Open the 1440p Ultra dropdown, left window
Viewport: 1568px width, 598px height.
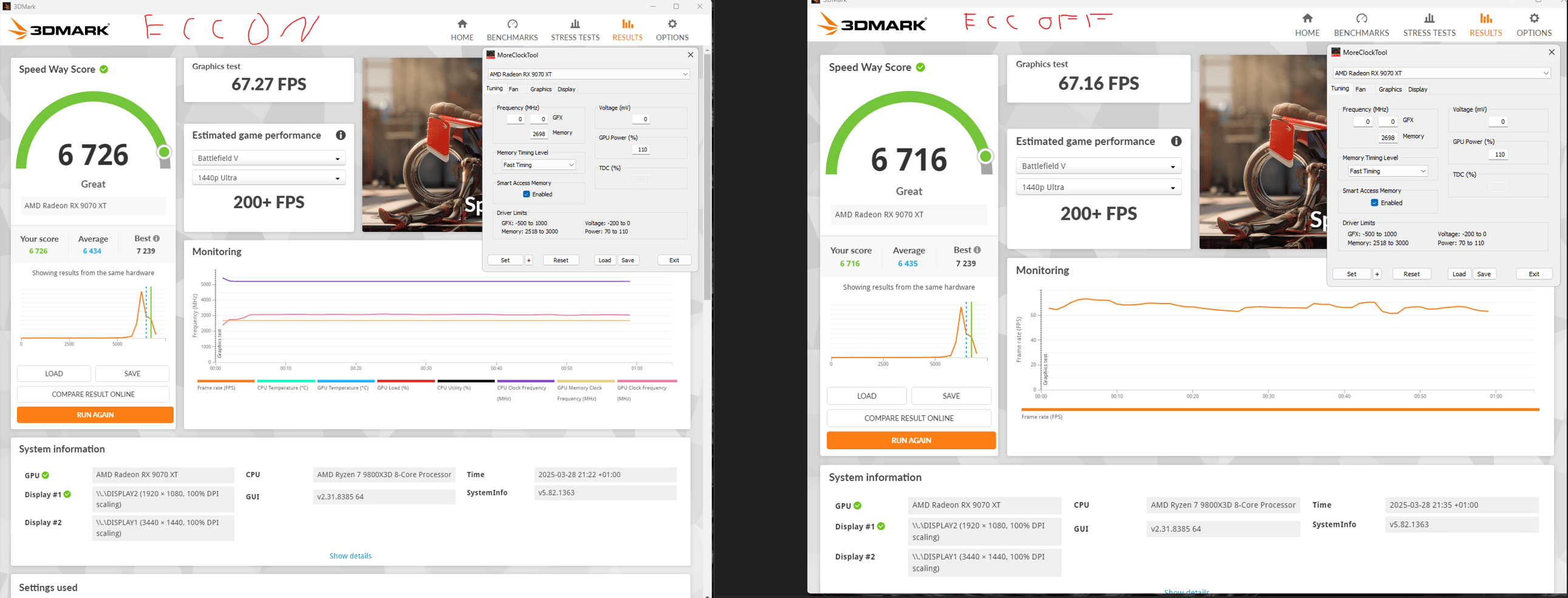268,178
